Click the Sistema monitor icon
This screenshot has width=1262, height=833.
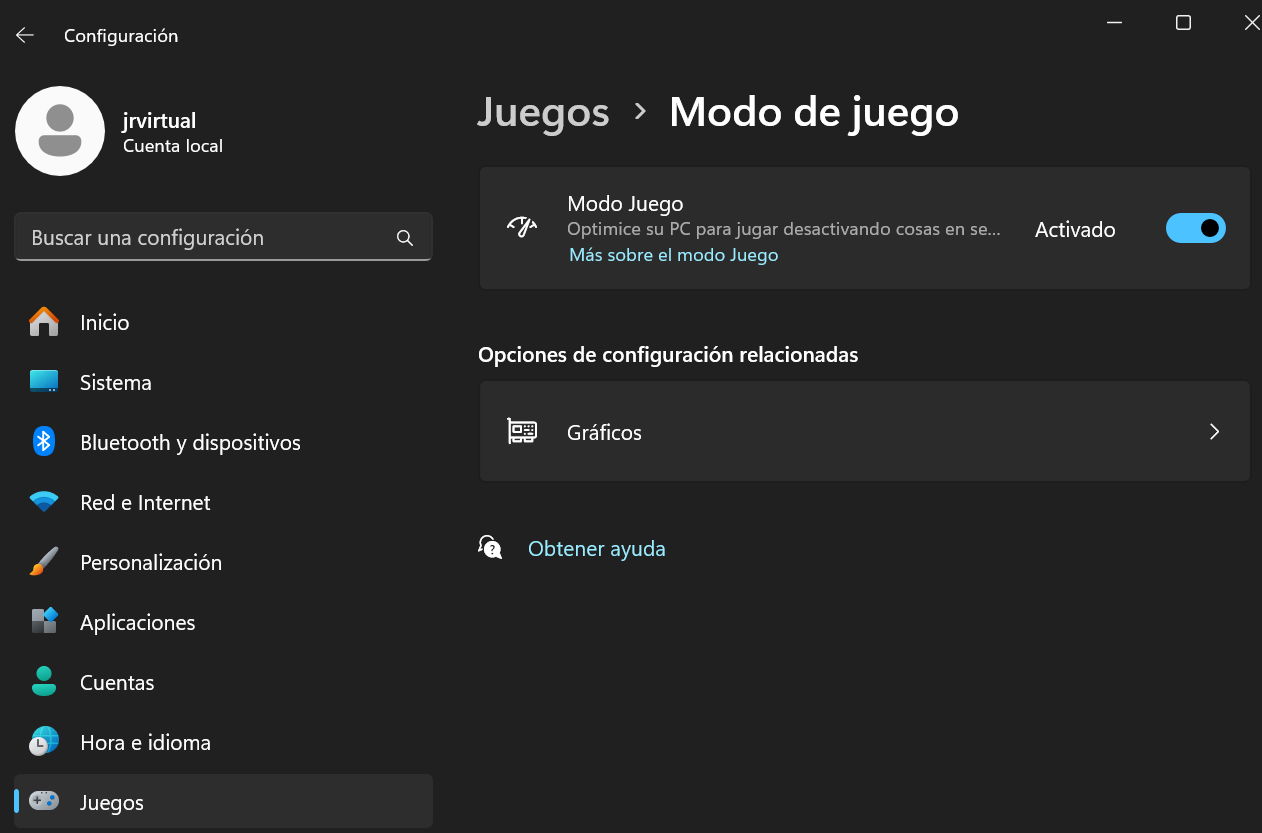(x=44, y=382)
